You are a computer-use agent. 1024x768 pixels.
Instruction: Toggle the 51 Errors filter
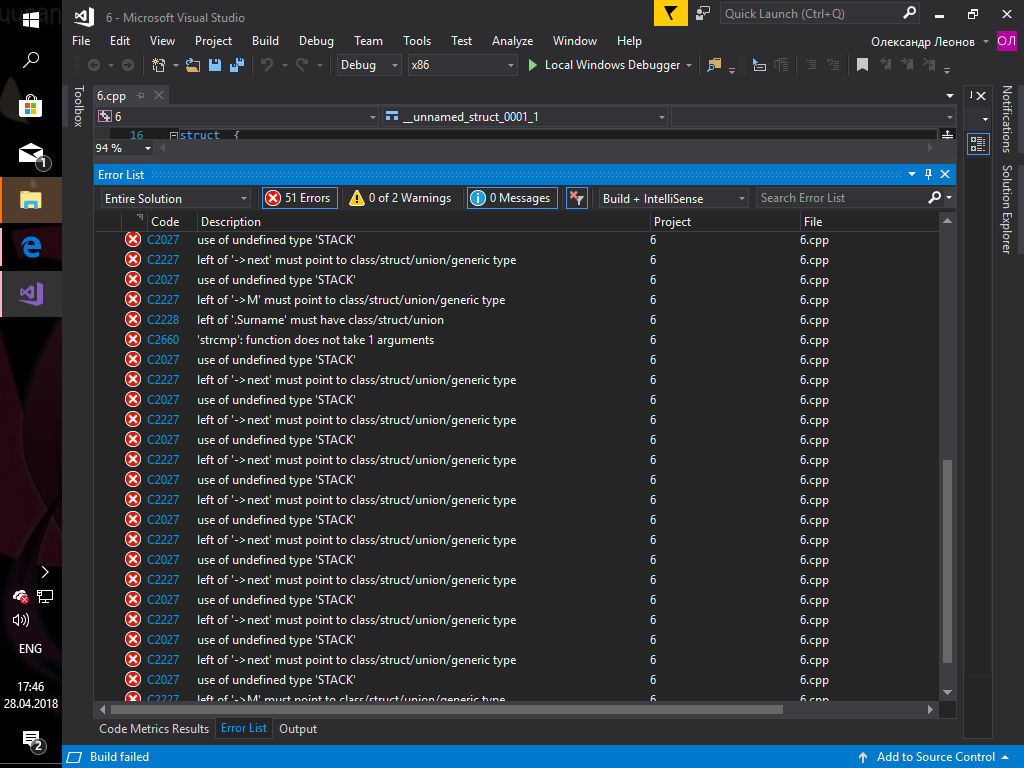point(299,198)
